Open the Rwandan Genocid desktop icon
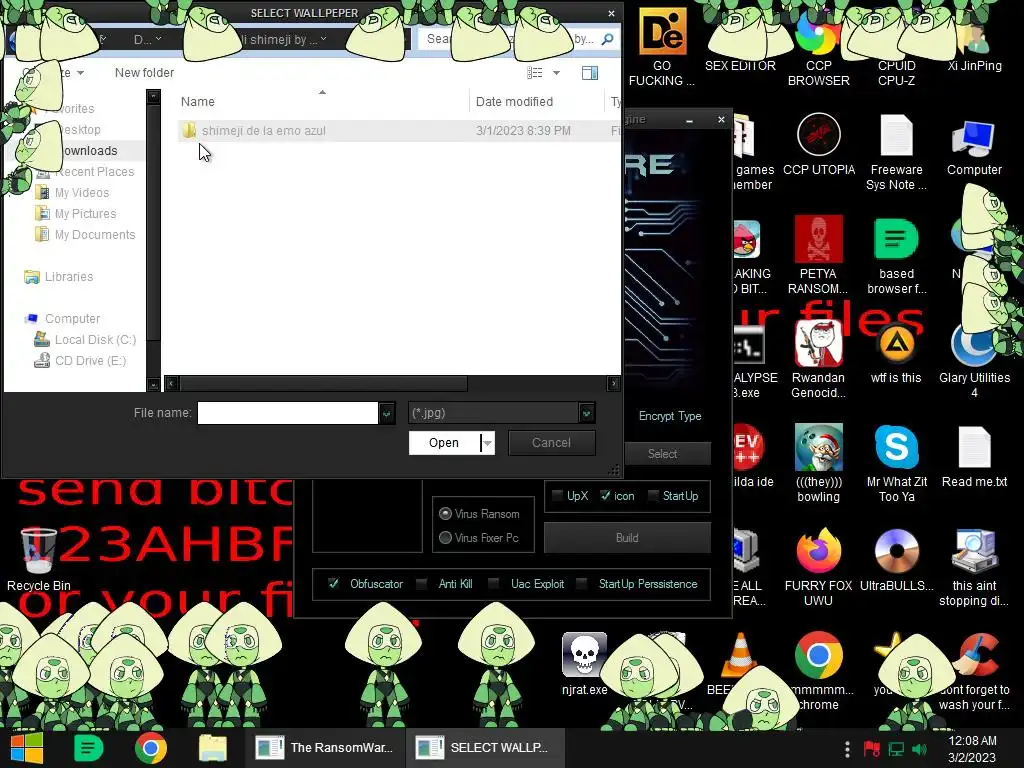 pos(818,343)
